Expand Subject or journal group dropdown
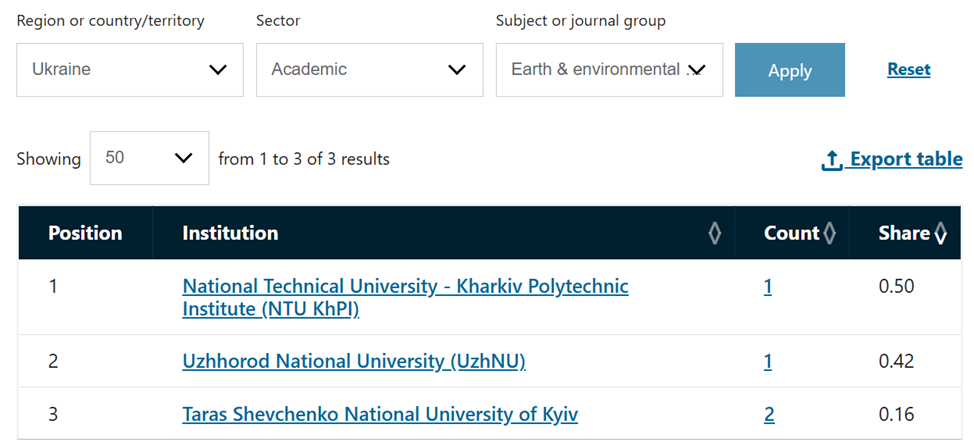Viewport: 974px width, 442px height. (609, 70)
